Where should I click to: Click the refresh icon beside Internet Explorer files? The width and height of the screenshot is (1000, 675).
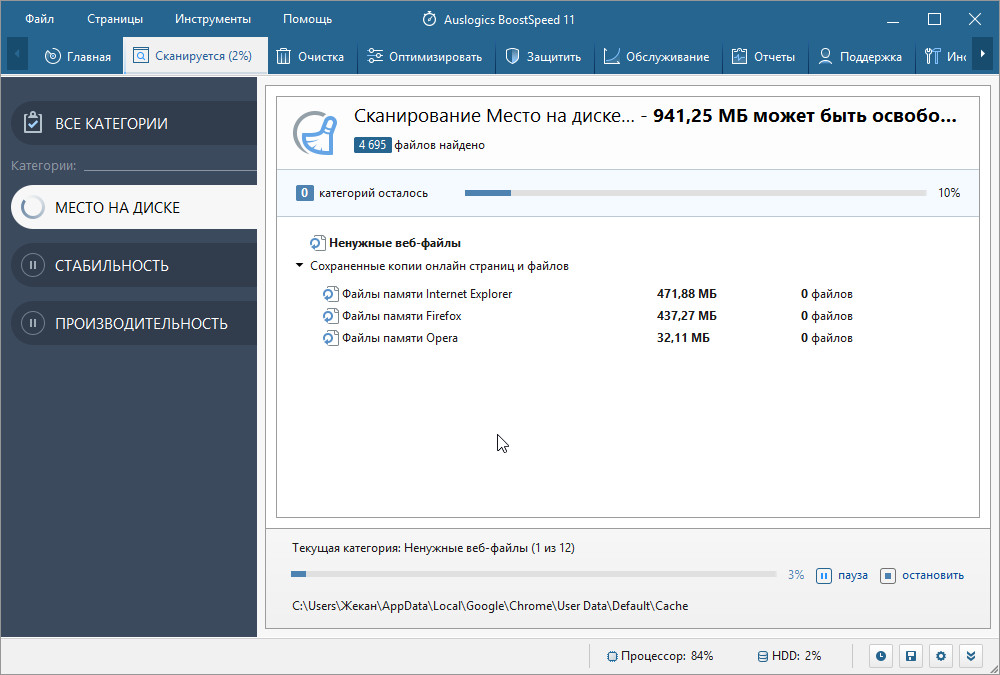click(x=330, y=294)
